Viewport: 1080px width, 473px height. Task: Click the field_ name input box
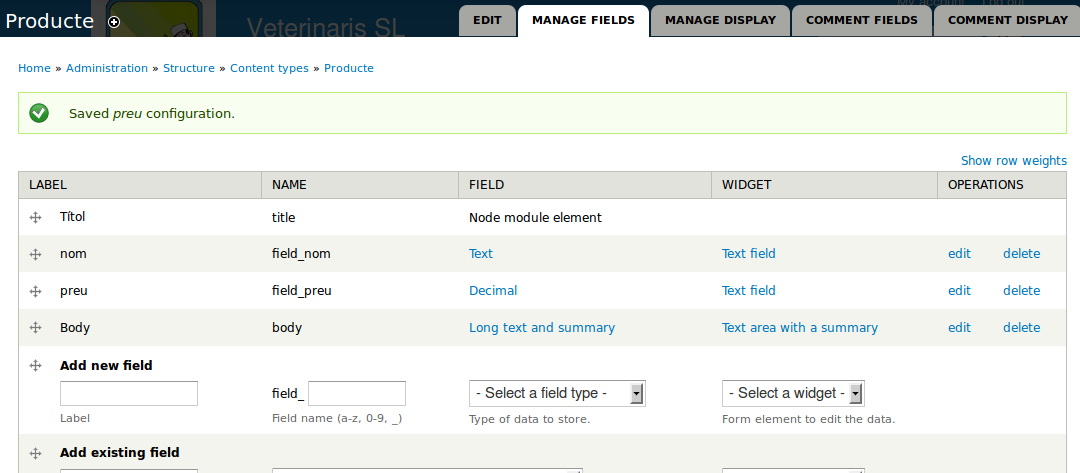tap(357, 394)
